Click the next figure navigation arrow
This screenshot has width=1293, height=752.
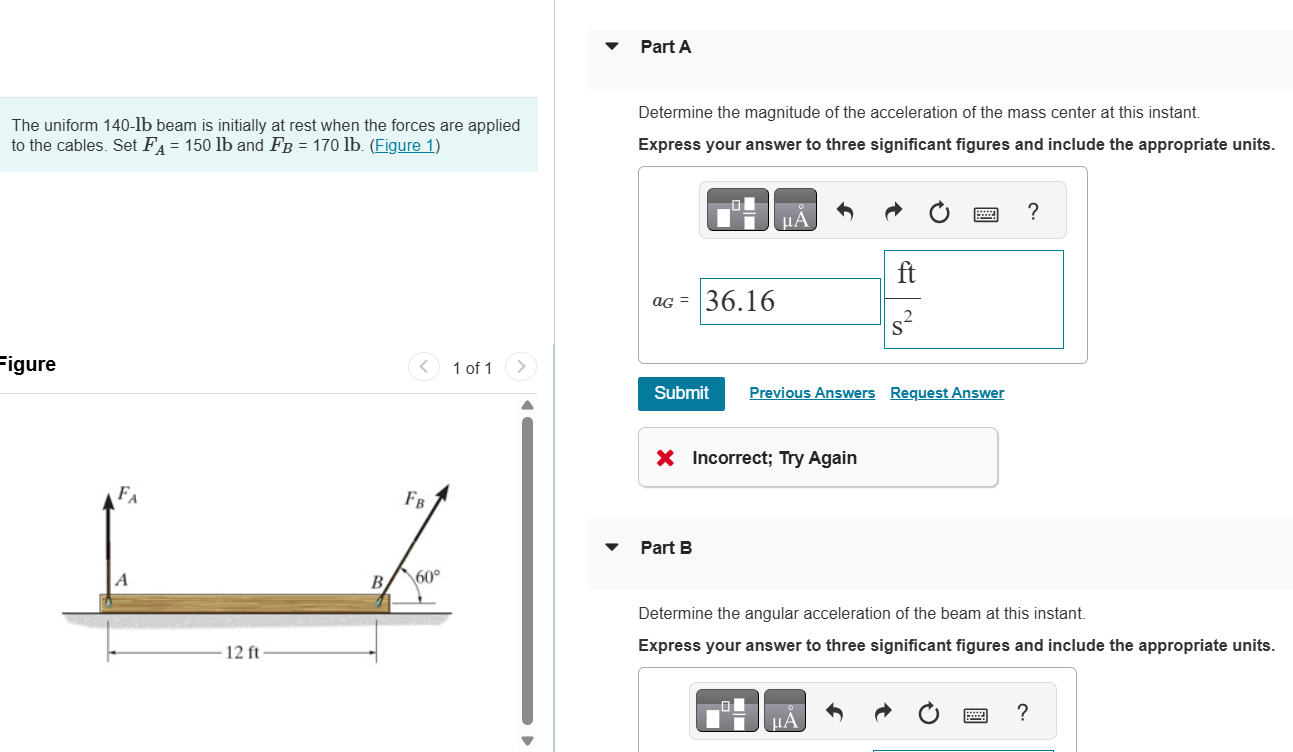point(521,367)
